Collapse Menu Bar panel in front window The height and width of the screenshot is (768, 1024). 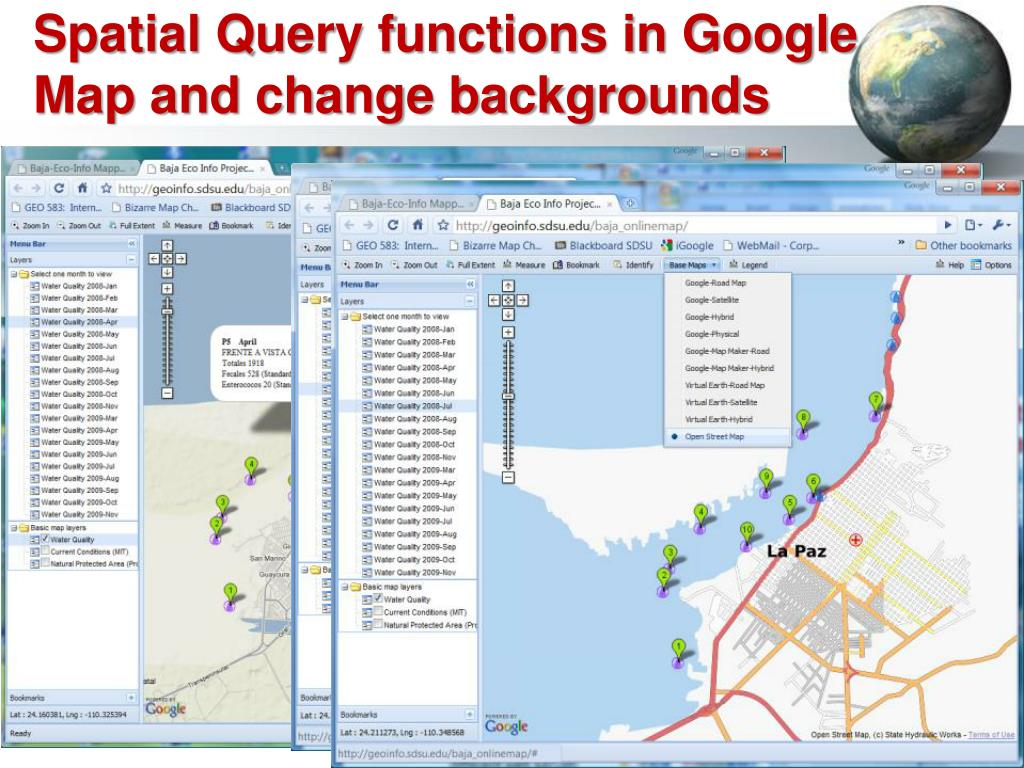pos(470,285)
